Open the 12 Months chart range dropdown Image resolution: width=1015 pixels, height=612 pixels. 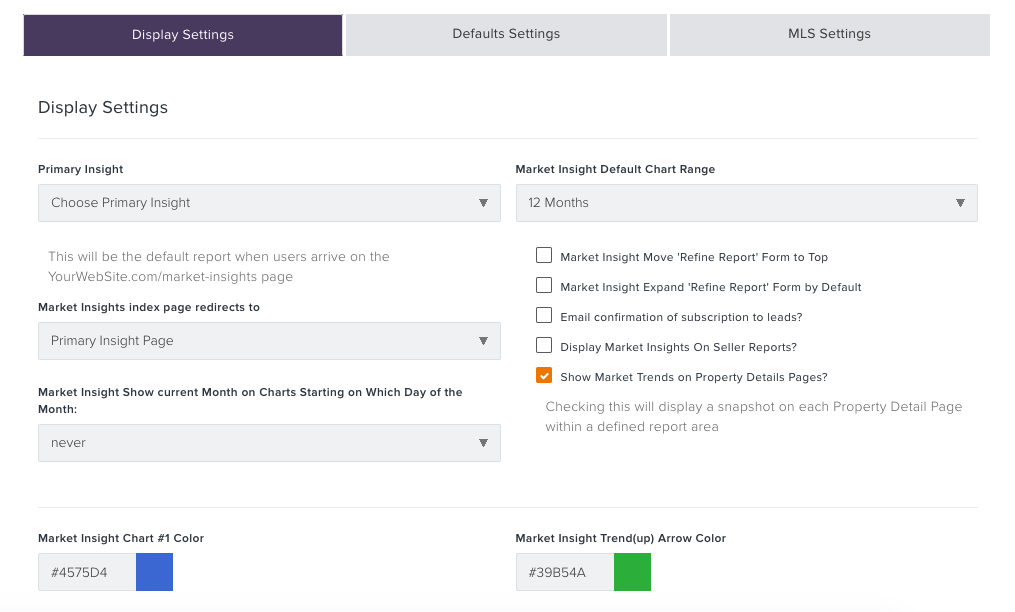(746, 203)
